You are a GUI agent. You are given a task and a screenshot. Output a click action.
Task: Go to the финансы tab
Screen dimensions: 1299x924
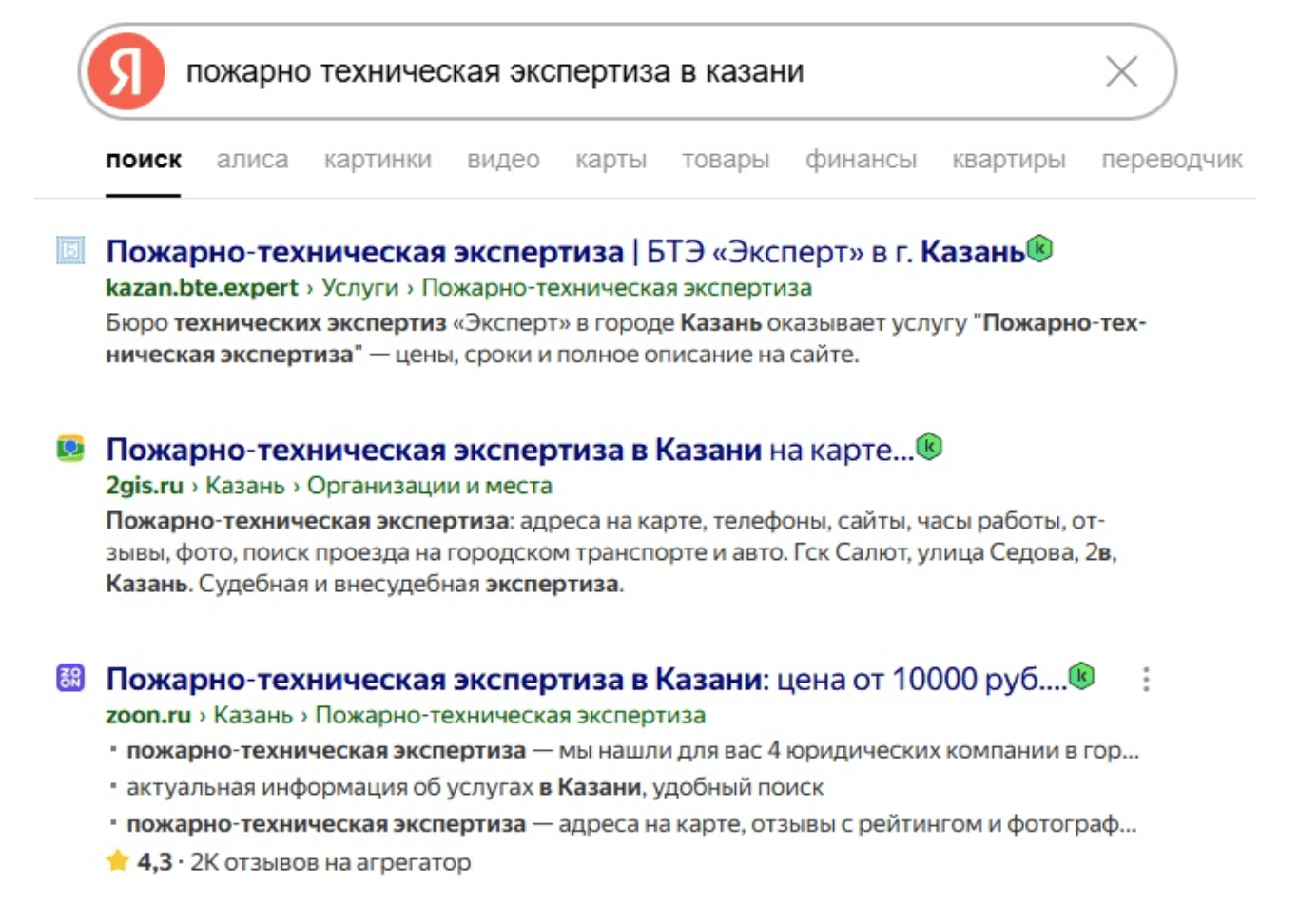tap(861, 160)
